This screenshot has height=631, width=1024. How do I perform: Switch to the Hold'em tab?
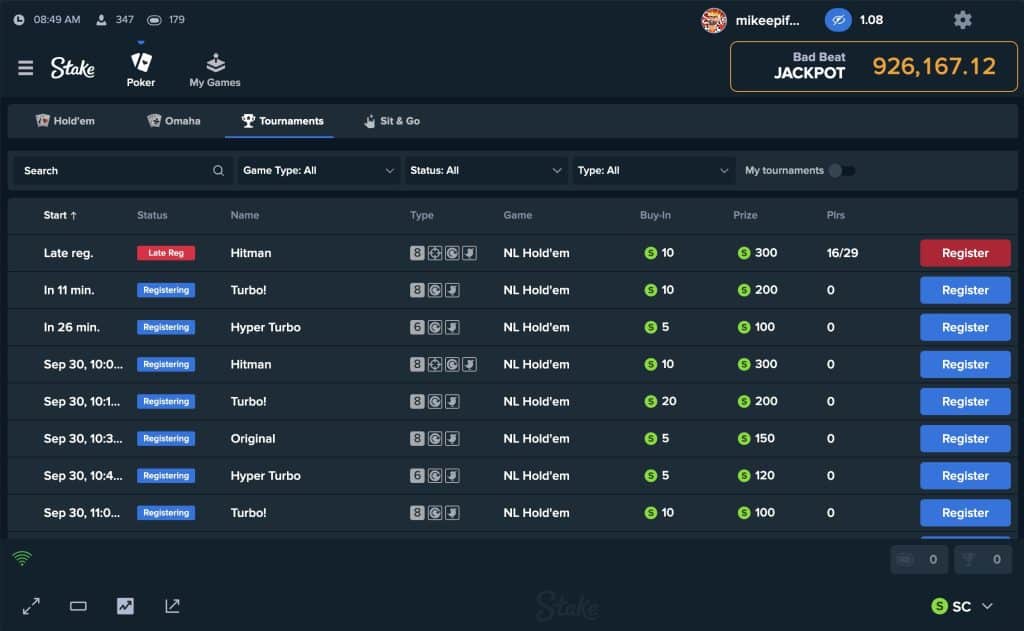pos(65,121)
